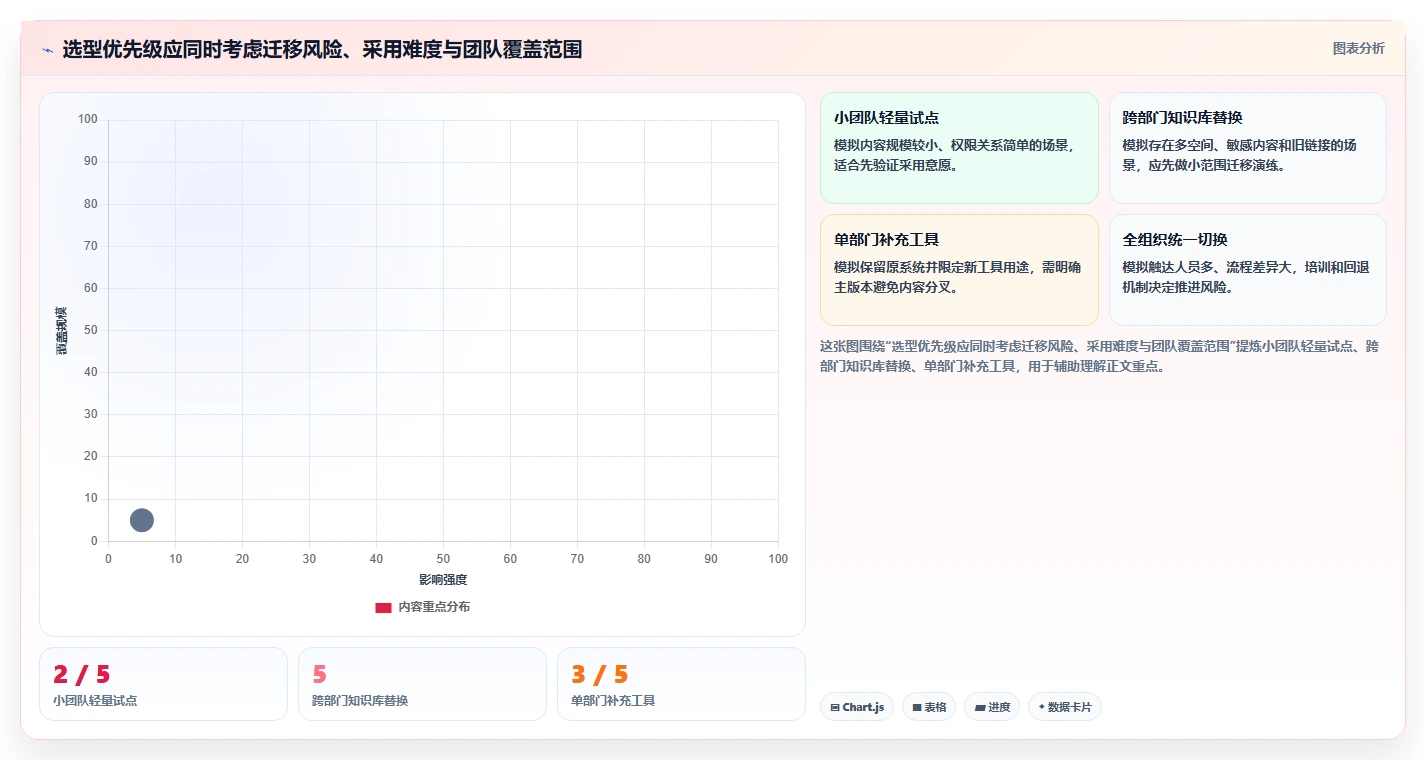Image resolution: width=1426 pixels, height=760 pixels.
Task: Click the description text 模拟触达人员多
Action: coord(1246,277)
